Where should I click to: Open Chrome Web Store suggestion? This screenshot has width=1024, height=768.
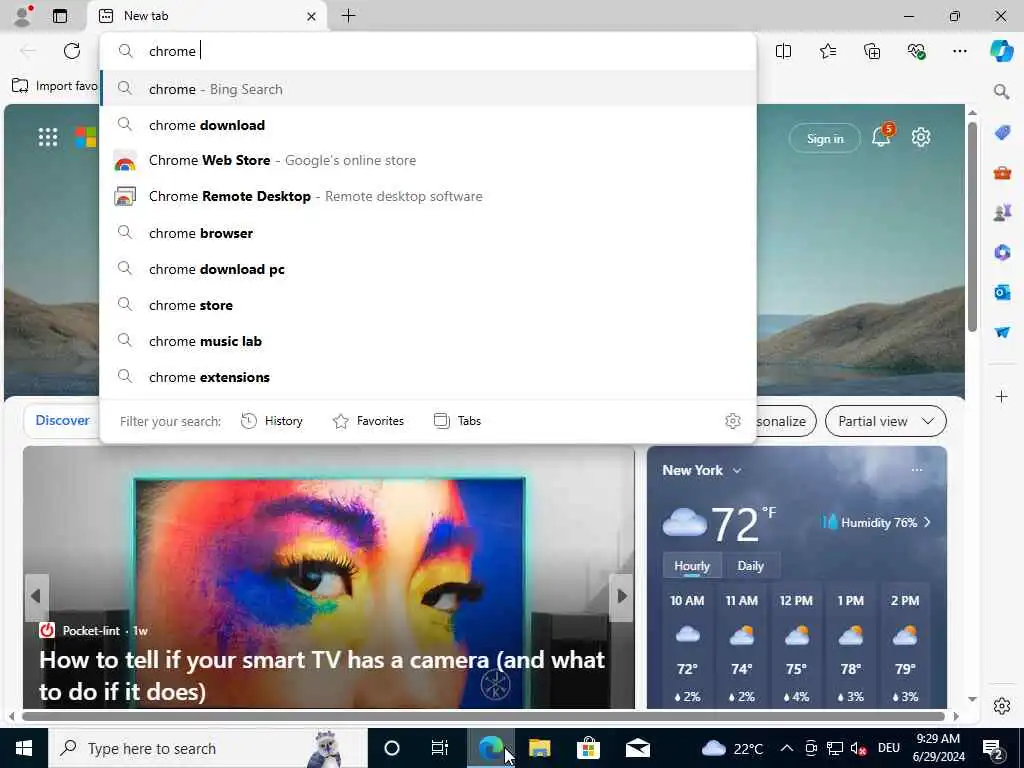coord(428,161)
